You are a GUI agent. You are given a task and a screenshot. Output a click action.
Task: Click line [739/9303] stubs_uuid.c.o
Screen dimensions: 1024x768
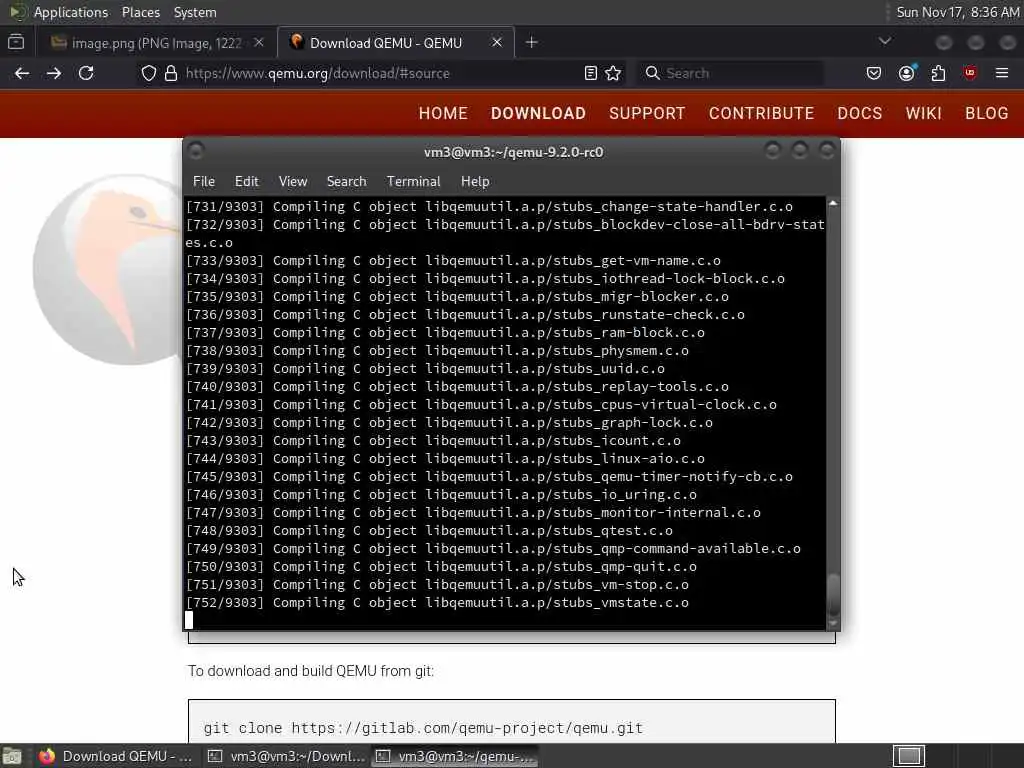pyautogui.click(x=425, y=369)
